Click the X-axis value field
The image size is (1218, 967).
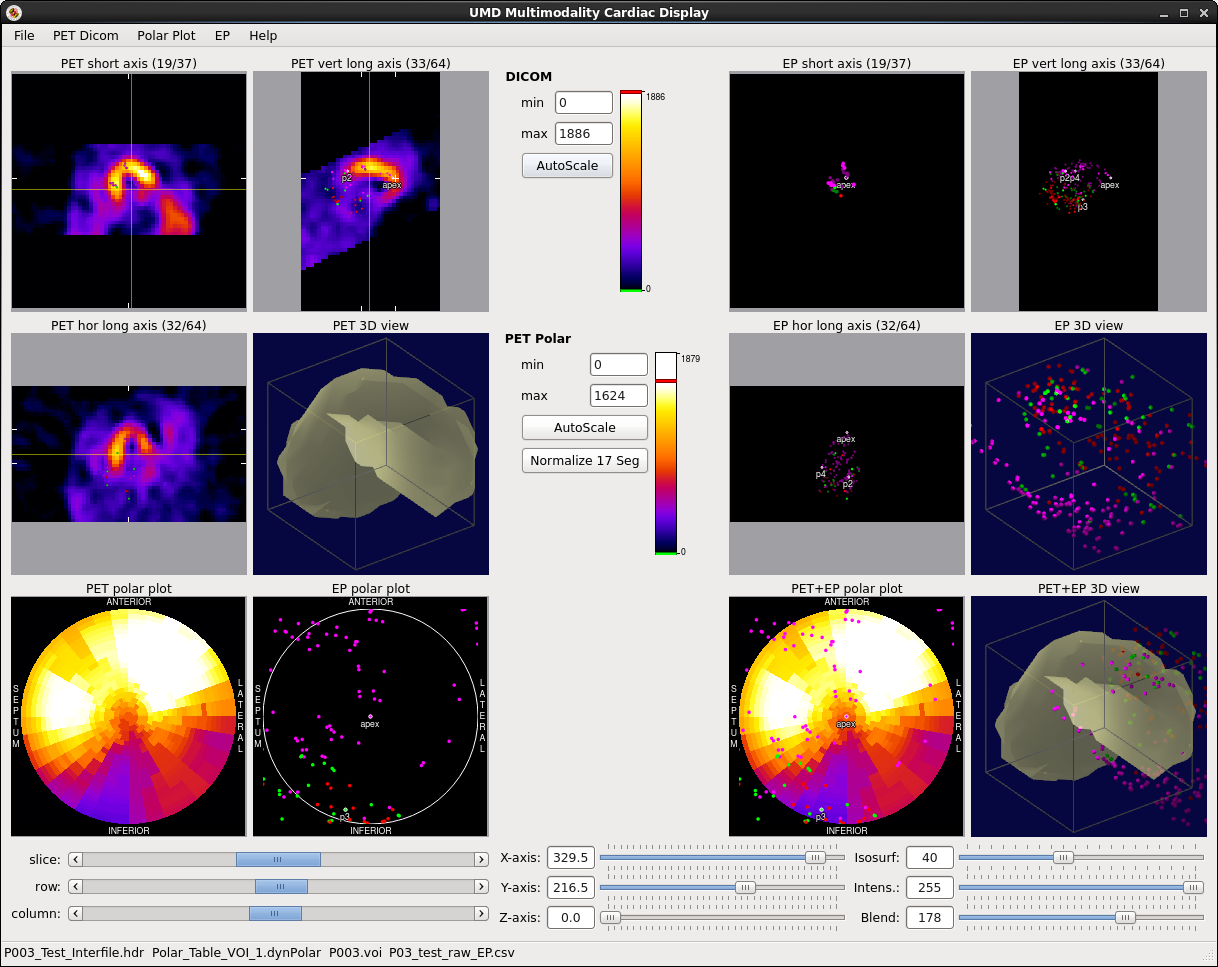570,857
